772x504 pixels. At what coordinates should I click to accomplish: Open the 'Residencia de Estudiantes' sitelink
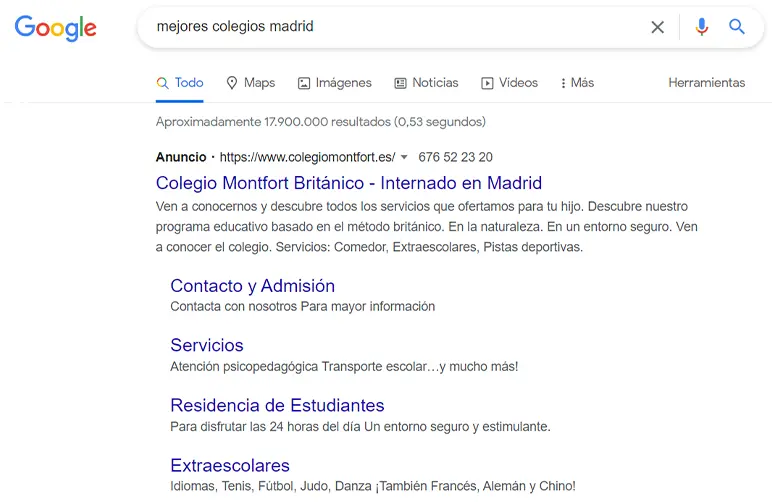click(277, 406)
